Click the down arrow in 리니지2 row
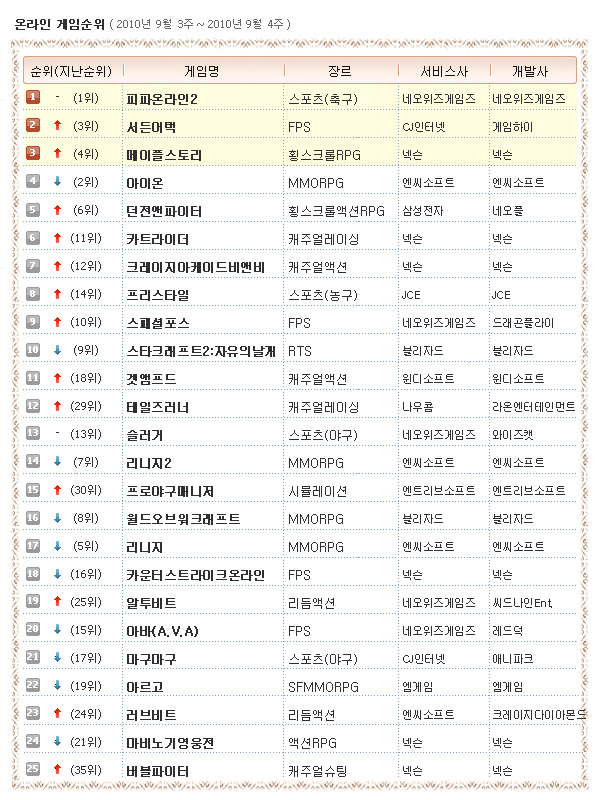Viewport: 600px width, 800px height. (58, 462)
